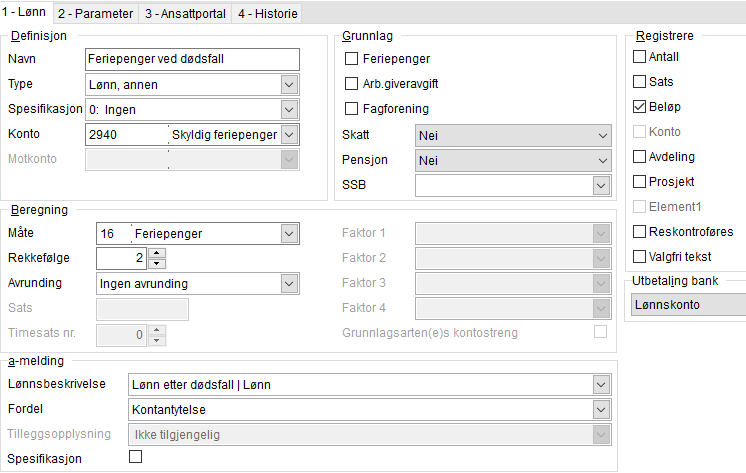Expand the Måte Feriepenger dropdown
This screenshot has width=746, height=473.
[289, 234]
